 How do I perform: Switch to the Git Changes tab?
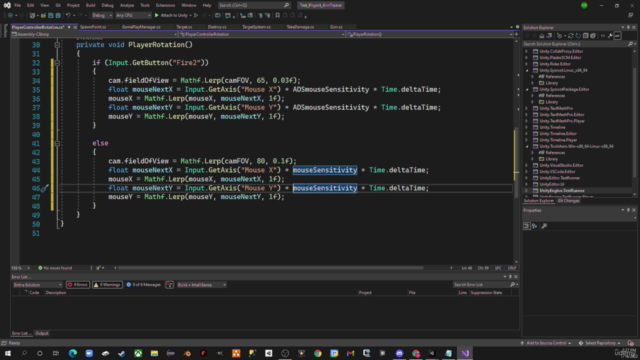[568, 201]
